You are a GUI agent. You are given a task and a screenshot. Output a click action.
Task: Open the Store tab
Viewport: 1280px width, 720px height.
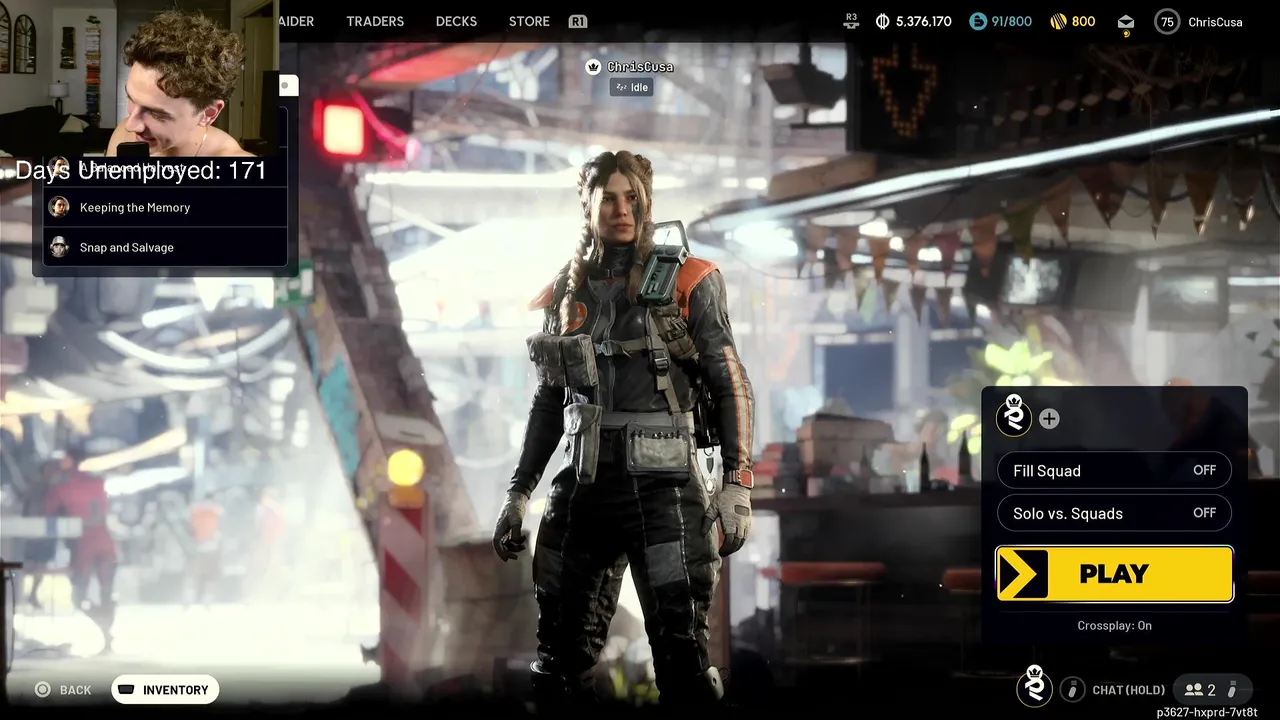(529, 21)
